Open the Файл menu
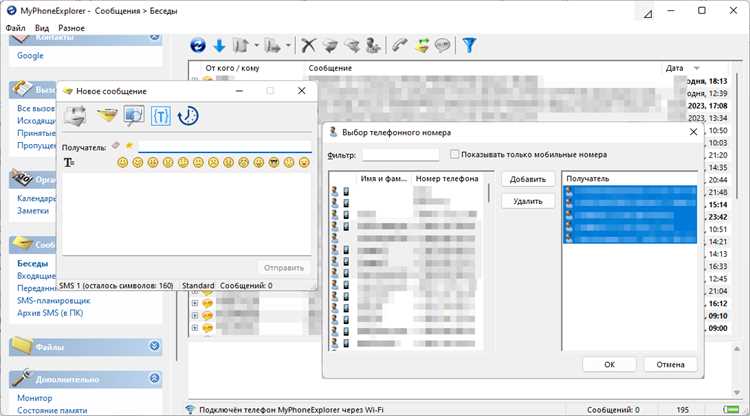750x416 pixels. (x=15, y=28)
